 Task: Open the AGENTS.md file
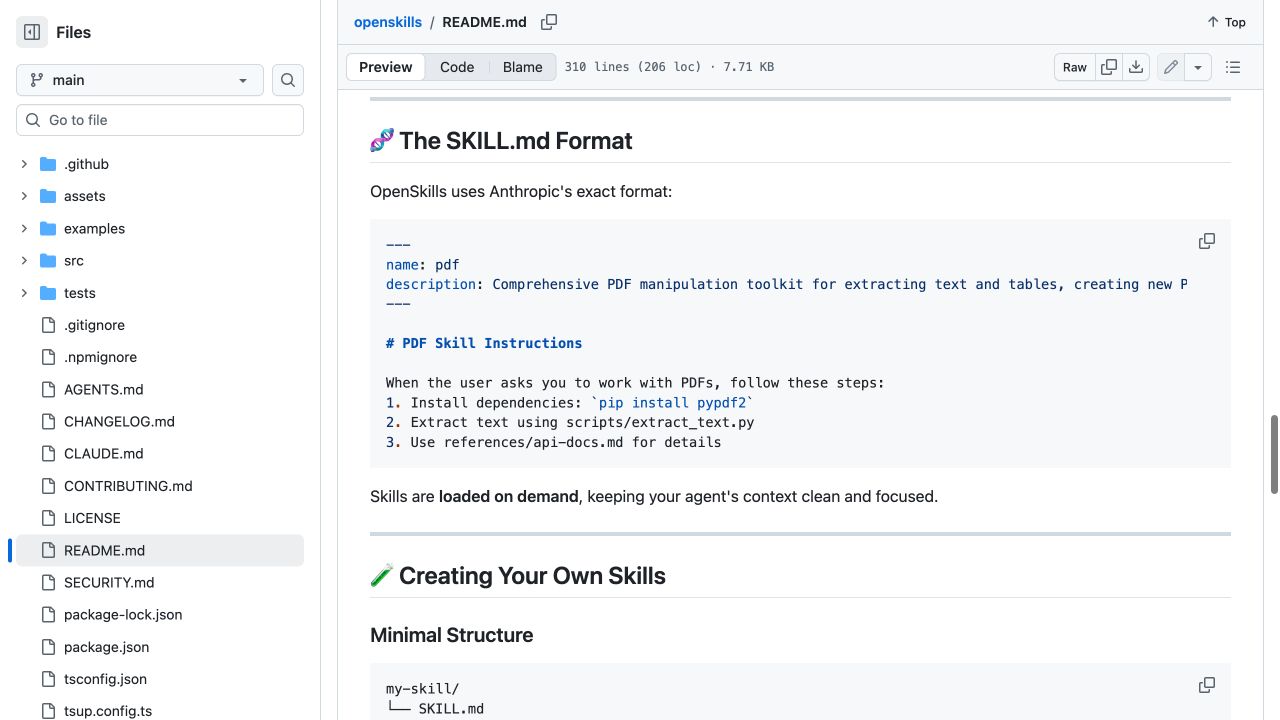(103, 389)
